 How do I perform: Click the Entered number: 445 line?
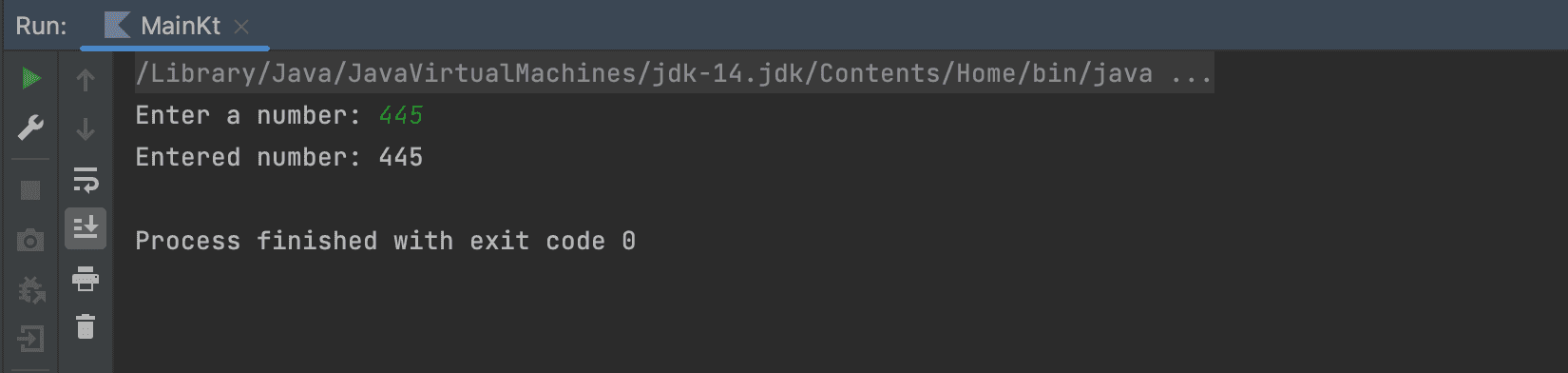coord(279,157)
